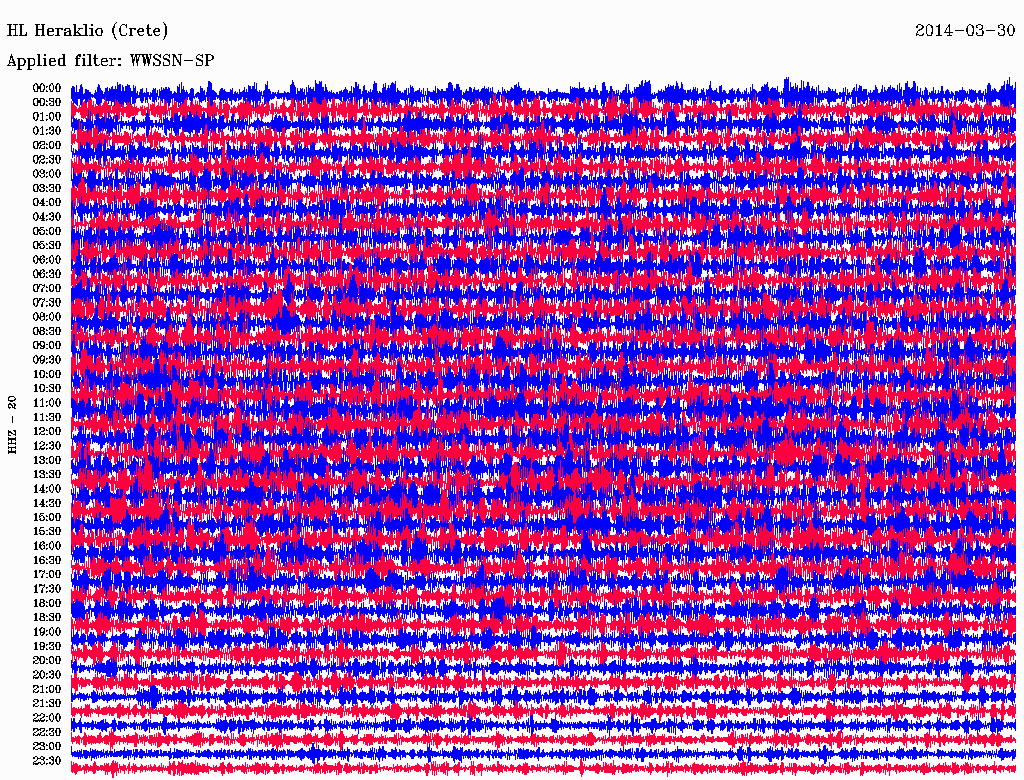The image size is (1024, 780).
Task: Click the '02:30' time label
Action: click(x=47, y=159)
